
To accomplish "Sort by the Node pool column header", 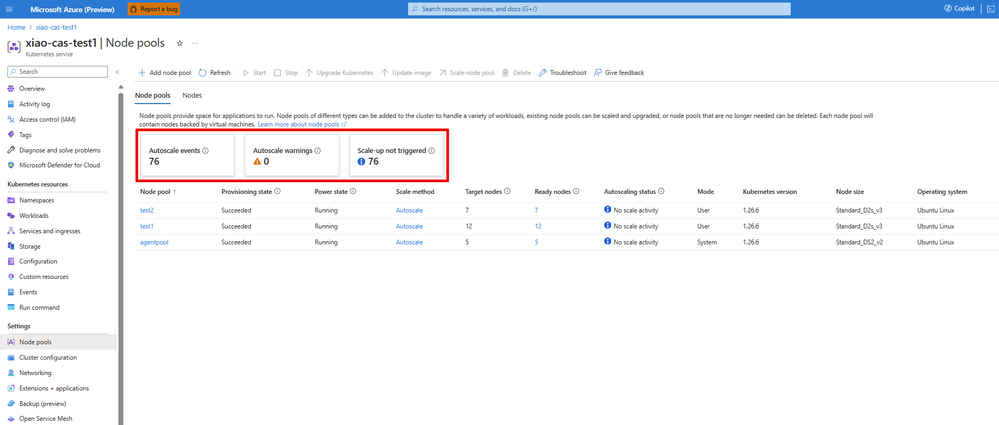I will tap(158, 191).
